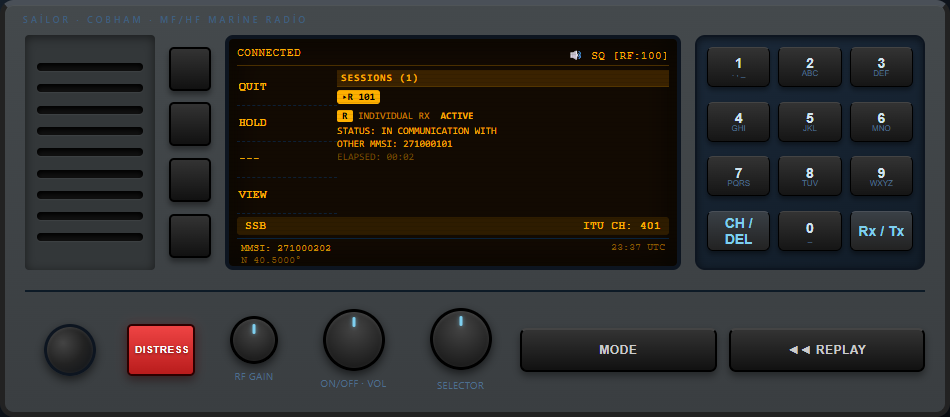Click the R 101 session tag
This screenshot has height=417, width=950.
359,96
